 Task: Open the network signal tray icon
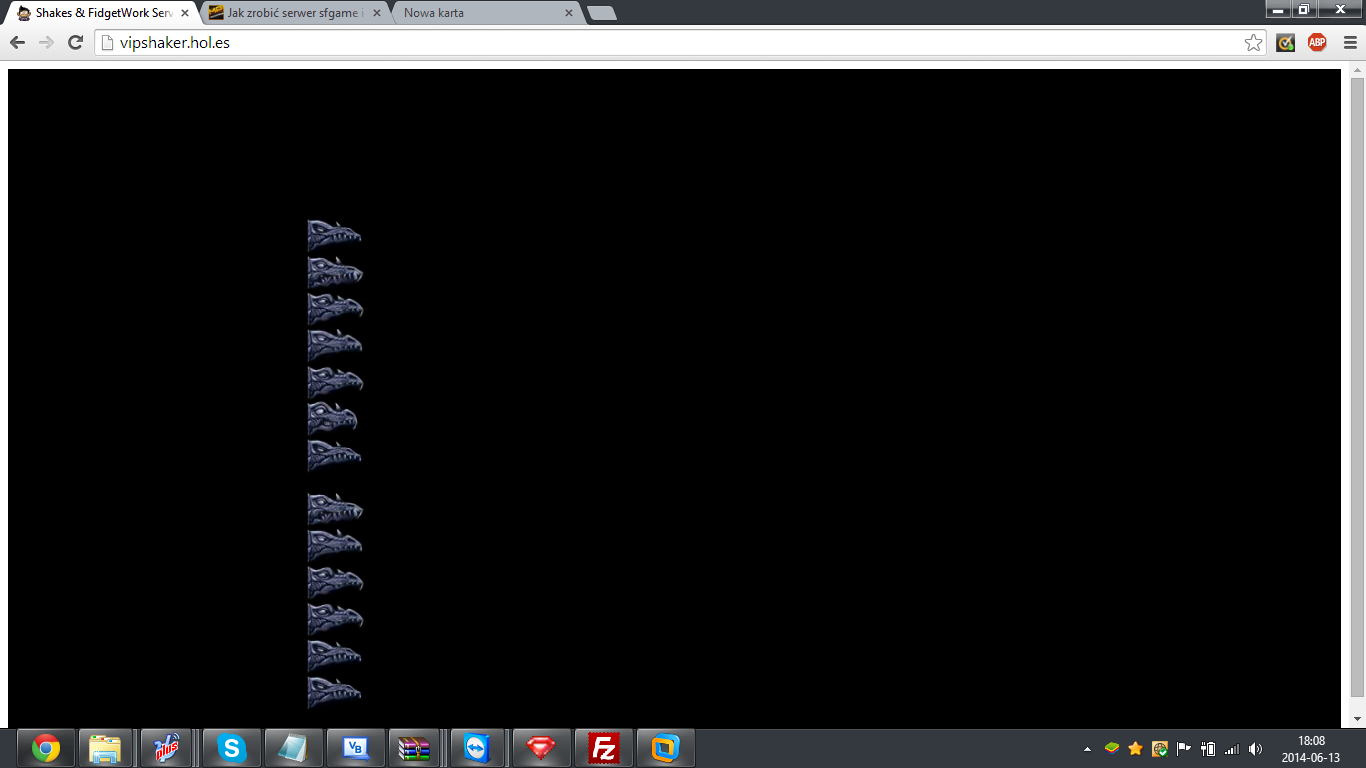pyautogui.click(x=1232, y=748)
